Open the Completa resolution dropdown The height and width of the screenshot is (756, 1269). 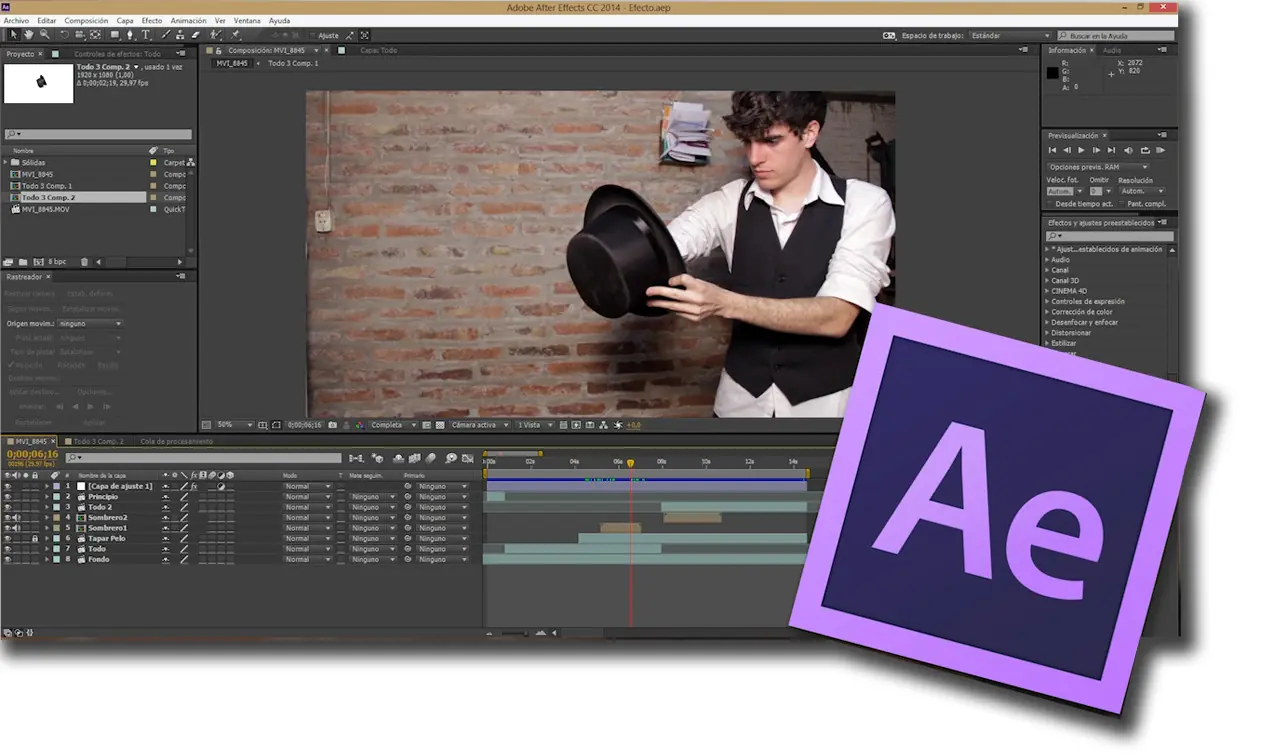[x=391, y=425]
